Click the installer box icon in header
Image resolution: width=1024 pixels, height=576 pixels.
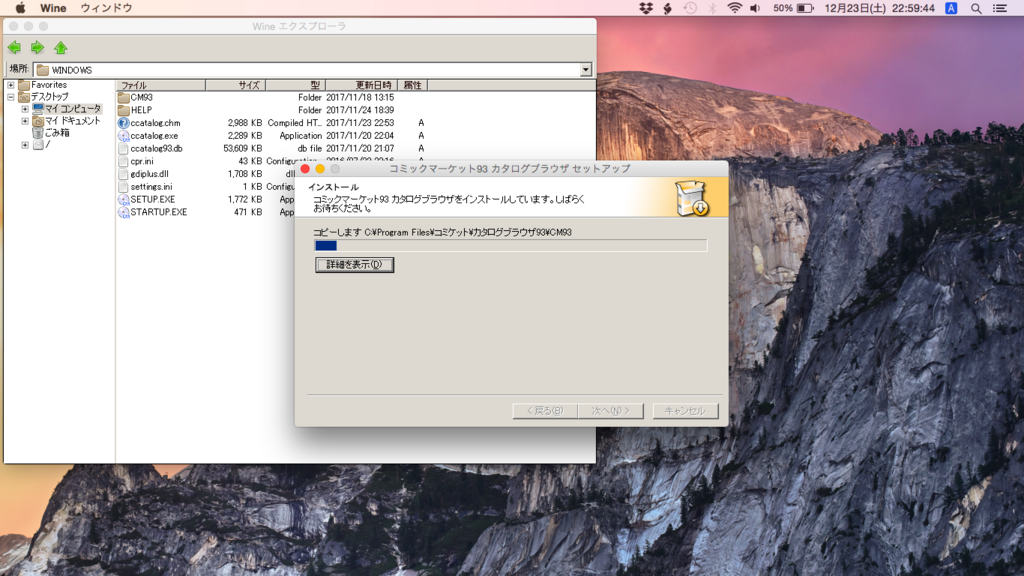click(692, 198)
